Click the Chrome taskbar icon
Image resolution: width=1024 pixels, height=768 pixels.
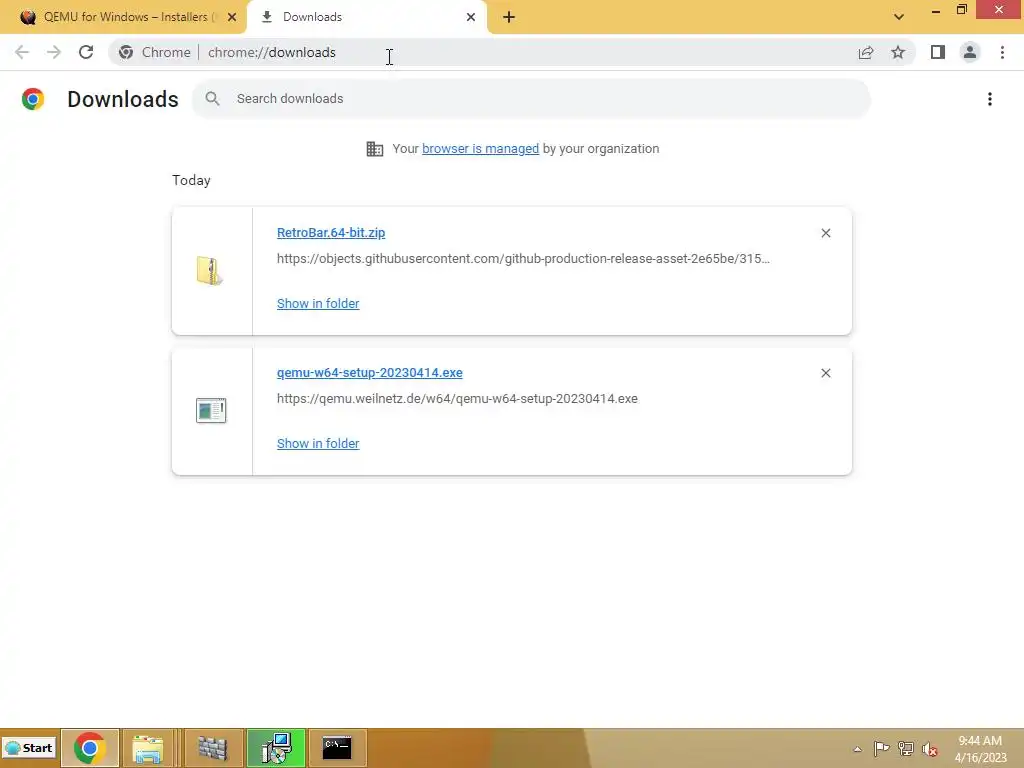coord(90,748)
